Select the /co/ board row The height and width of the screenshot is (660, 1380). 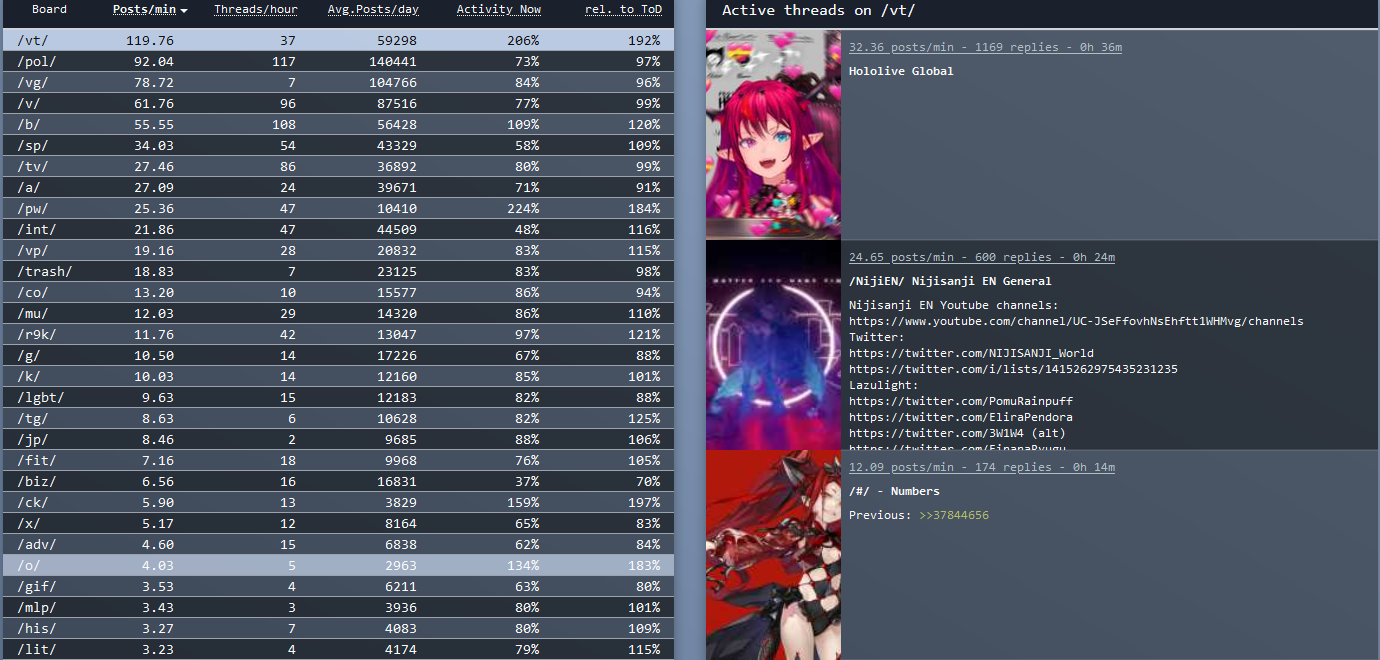click(337, 292)
